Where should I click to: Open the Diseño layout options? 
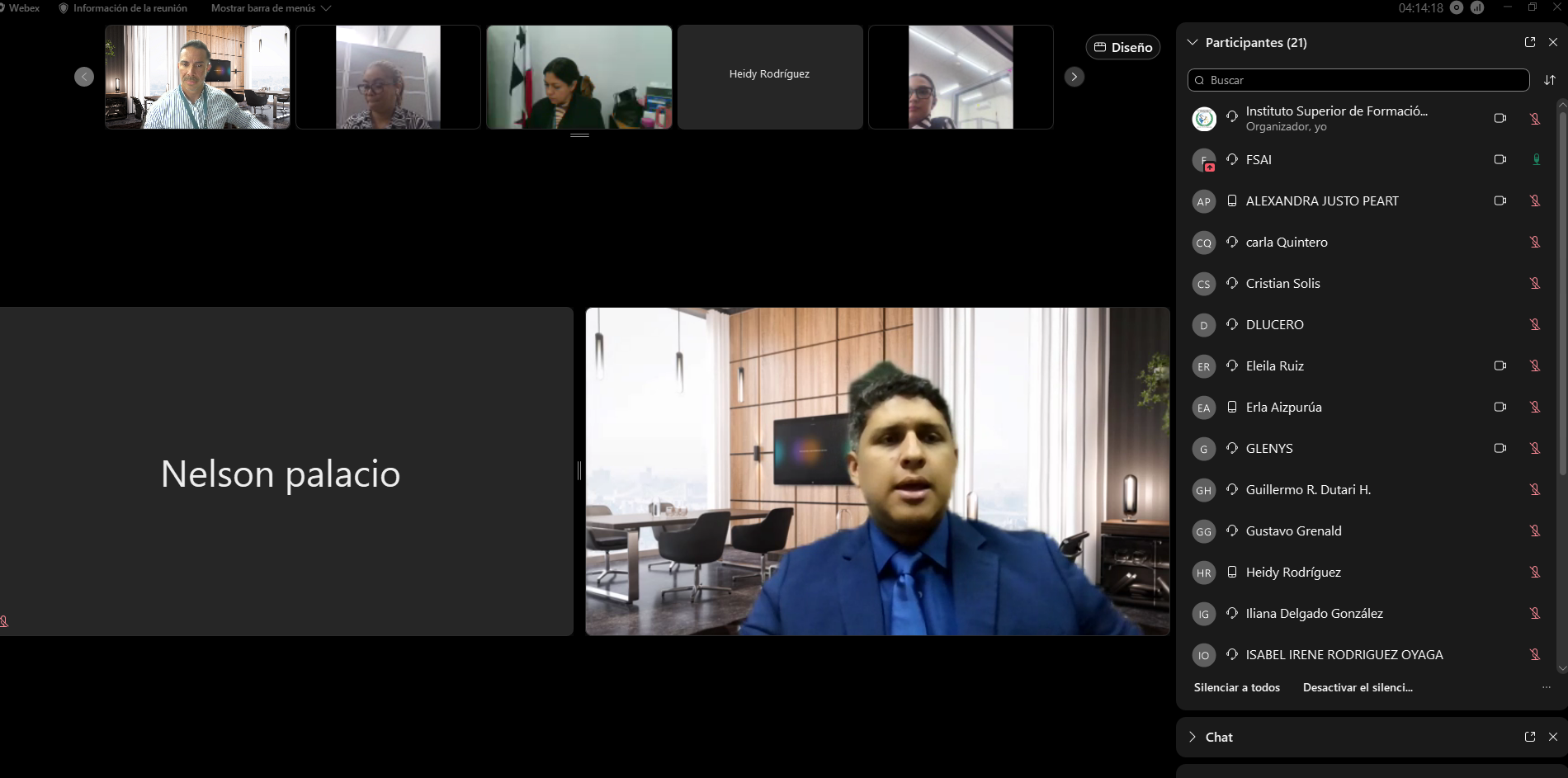click(1122, 47)
